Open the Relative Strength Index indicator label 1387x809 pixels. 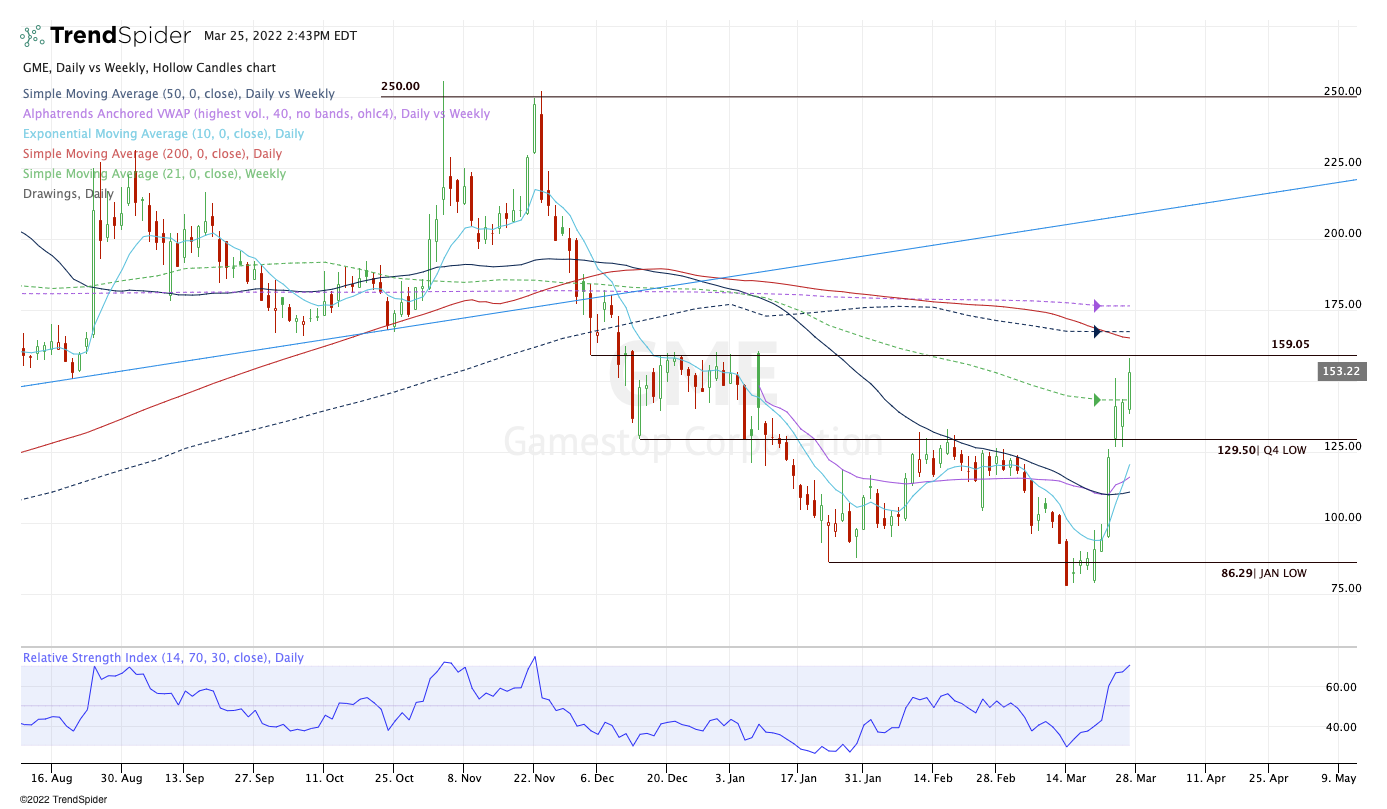(163, 658)
